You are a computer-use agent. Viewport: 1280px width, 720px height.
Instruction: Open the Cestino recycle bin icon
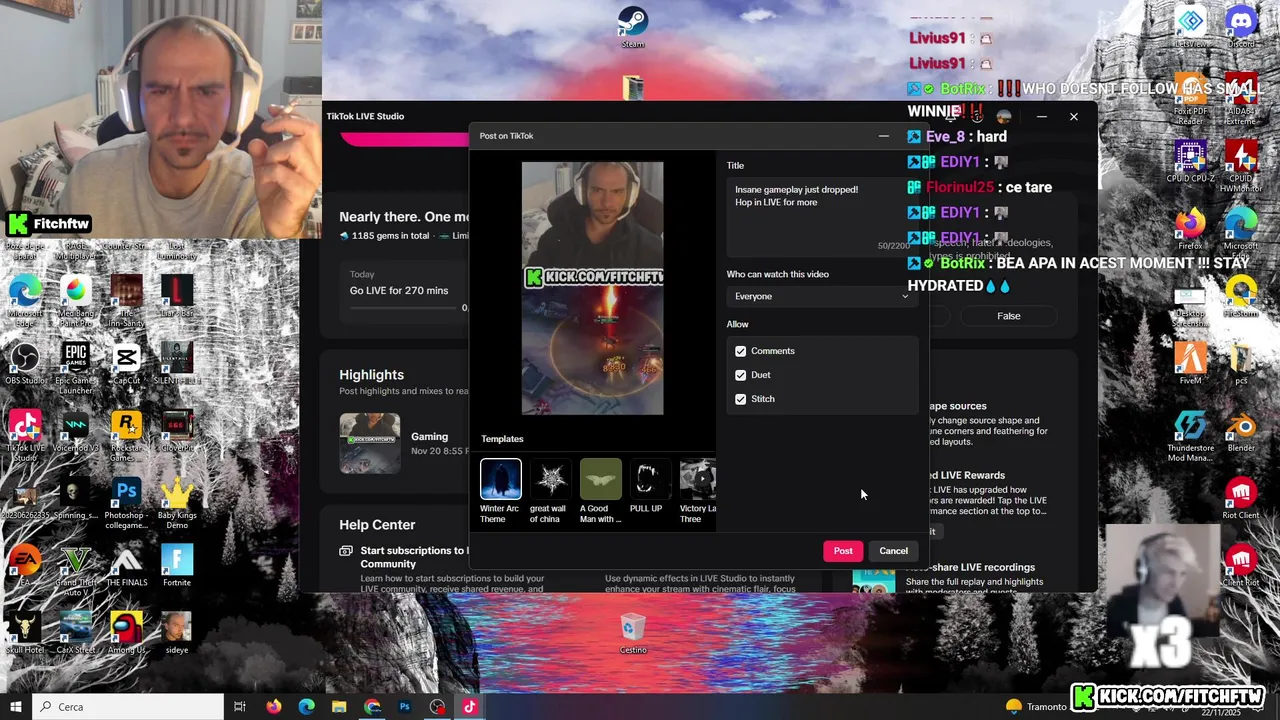[x=632, y=635]
